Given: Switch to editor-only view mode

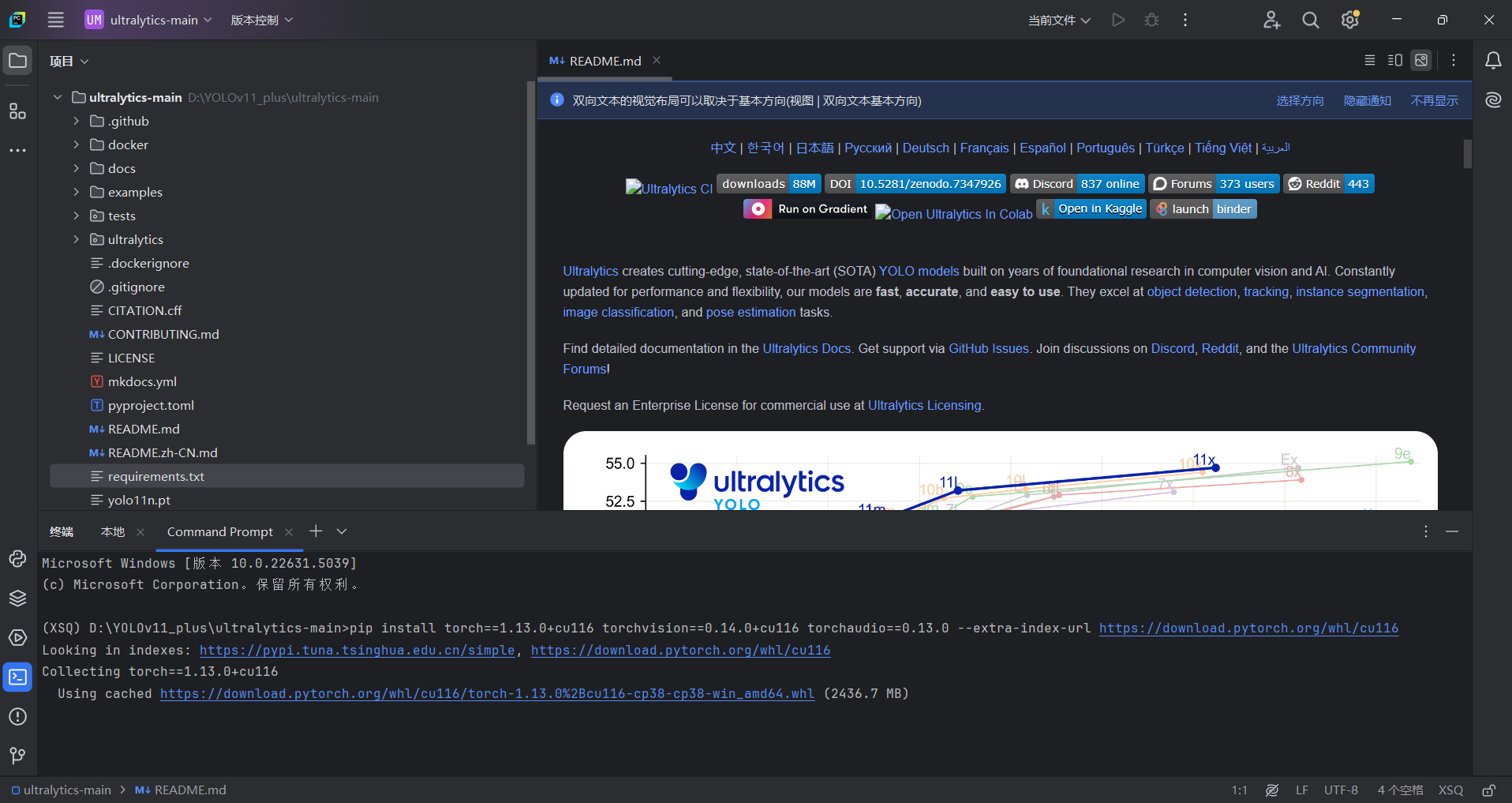Looking at the screenshot, I should click(1370, 60).
